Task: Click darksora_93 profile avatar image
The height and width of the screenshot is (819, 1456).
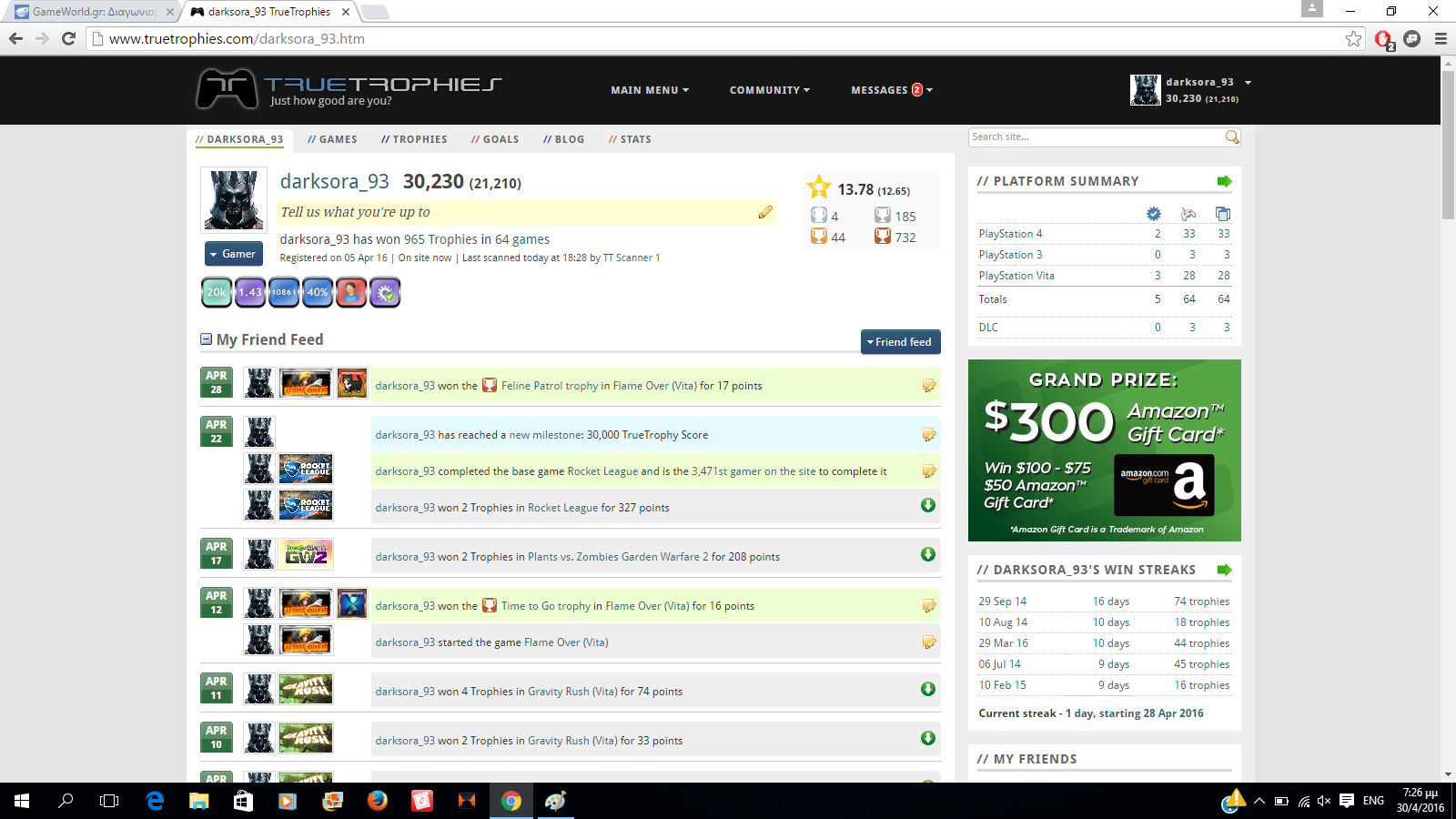Action: point(234,199)
